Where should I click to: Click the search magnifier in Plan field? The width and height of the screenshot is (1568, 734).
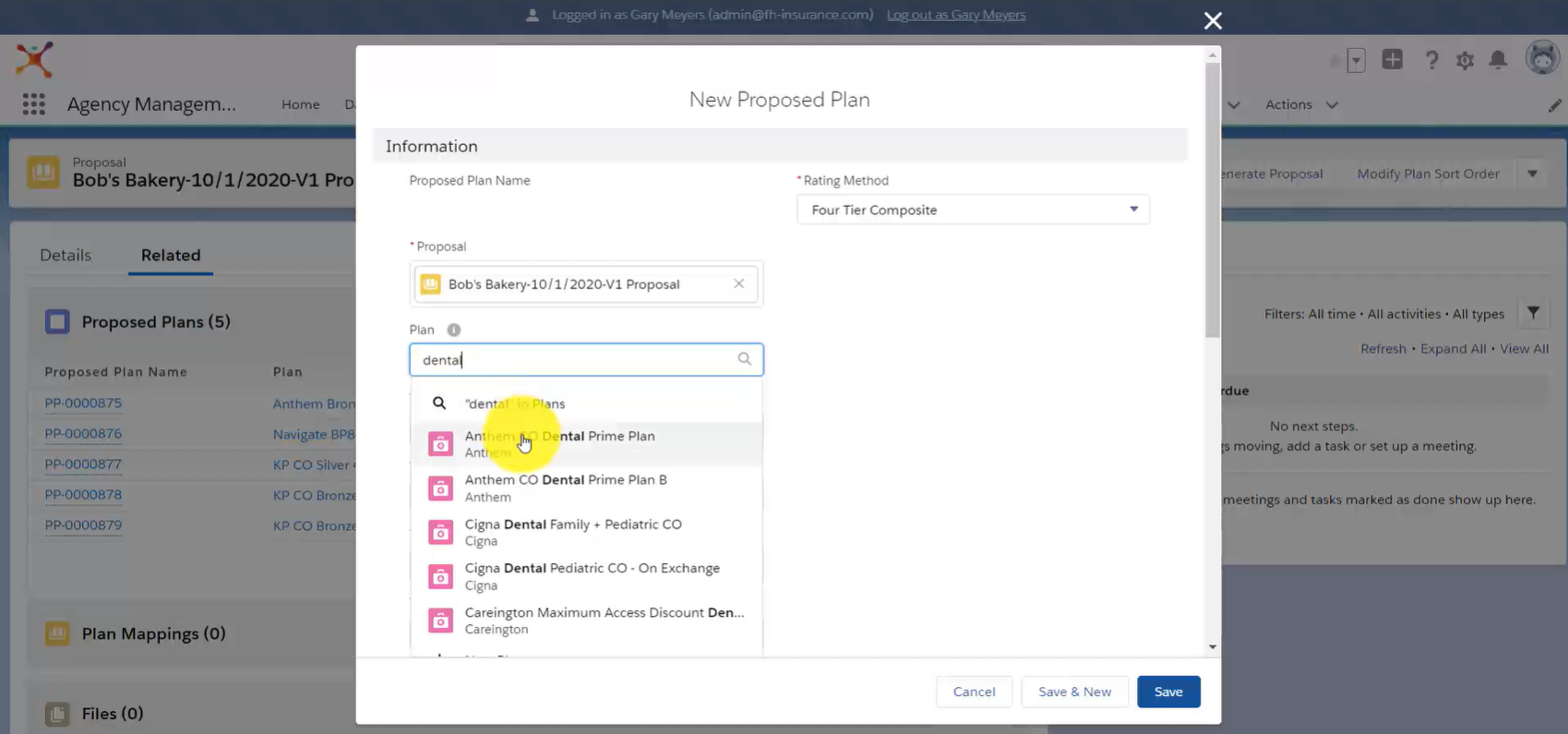pyautogui.click(x=744, y=359)
